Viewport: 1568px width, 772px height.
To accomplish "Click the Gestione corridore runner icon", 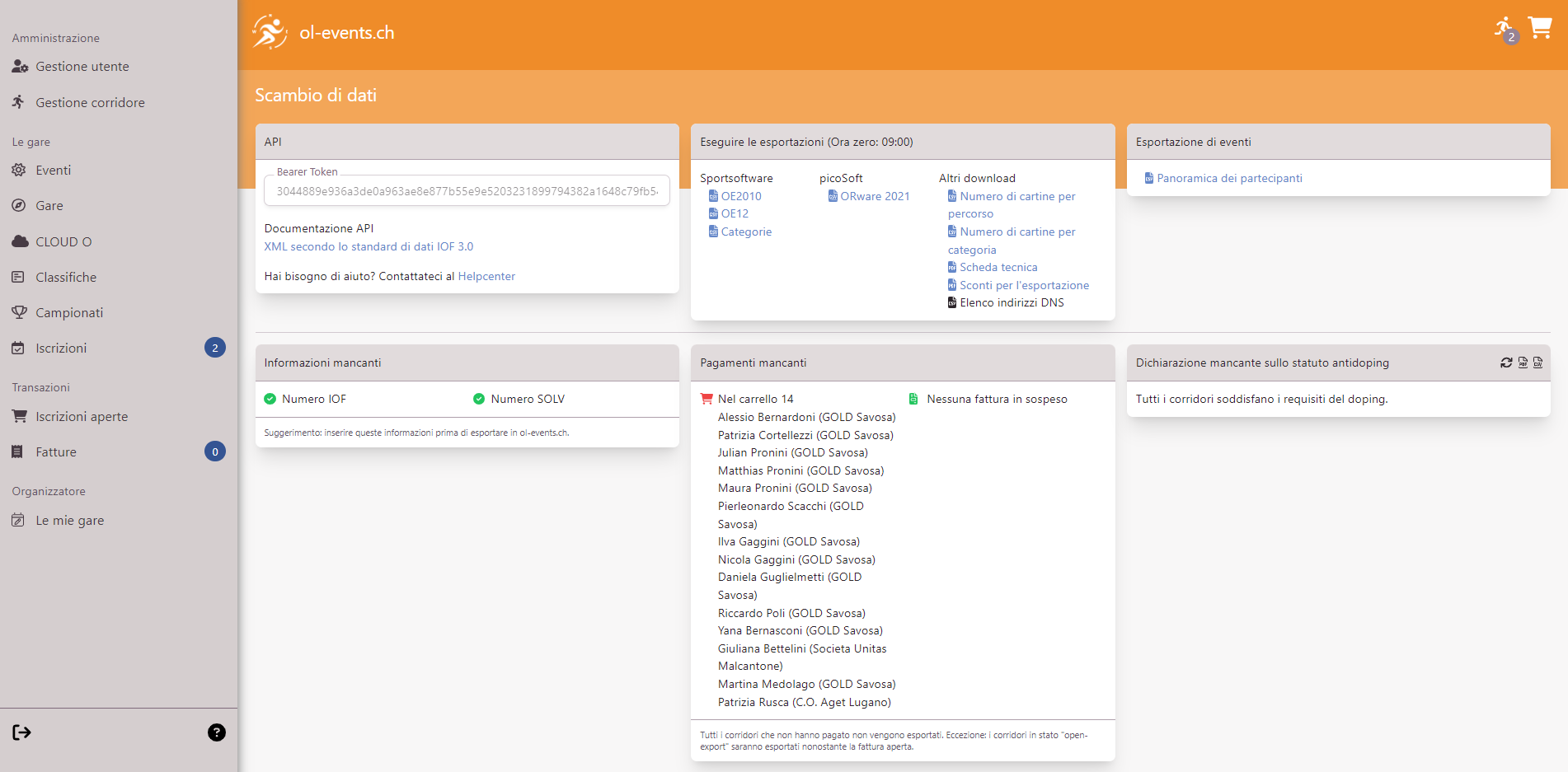I will click(18, 102).
